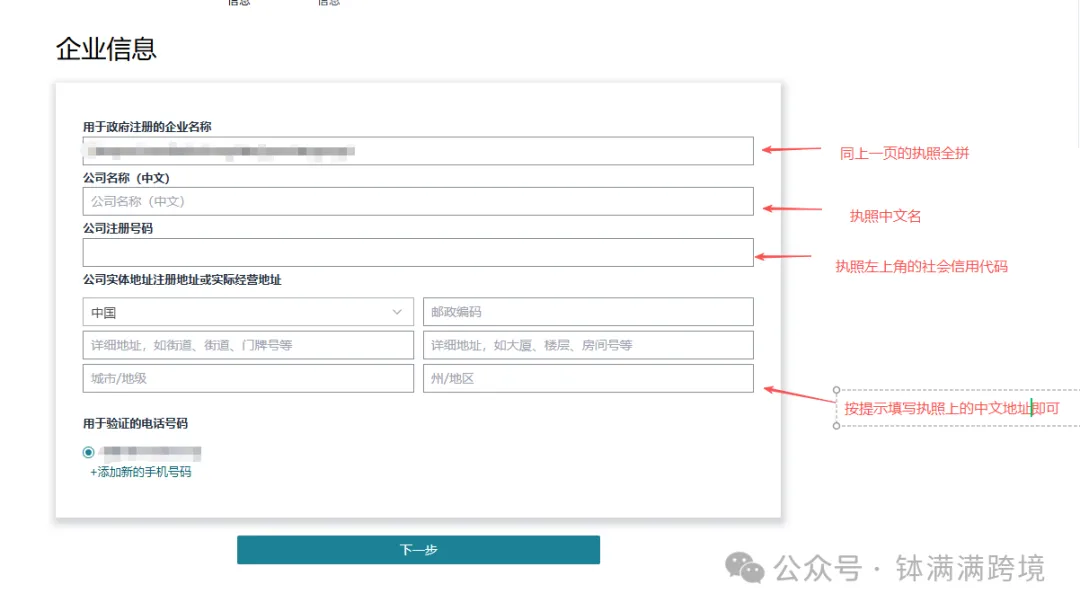
Task: Click the street address field (街道、门牌号)
Action: (248, 345)
